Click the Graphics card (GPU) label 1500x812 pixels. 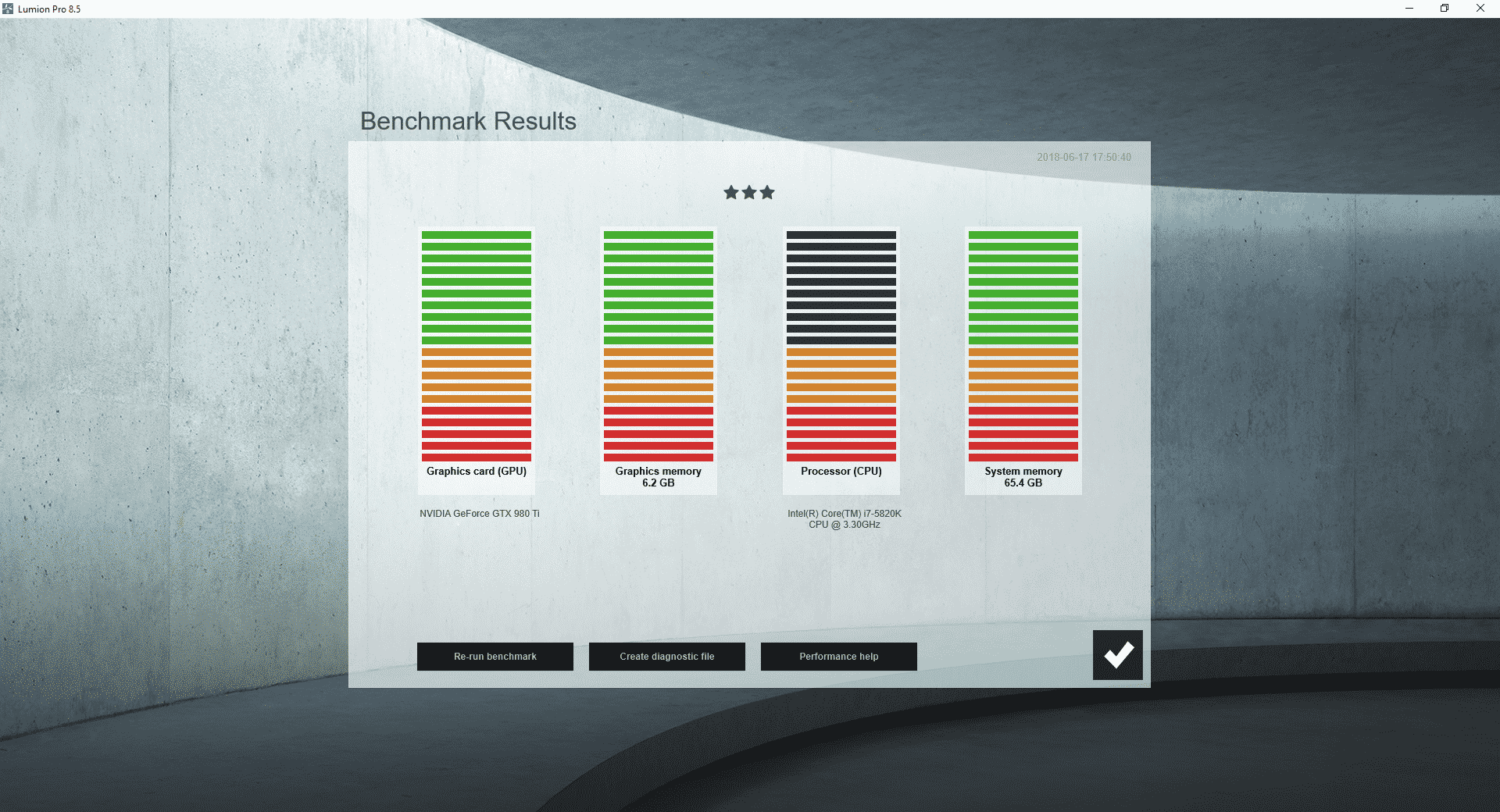[x=477, y=472]
